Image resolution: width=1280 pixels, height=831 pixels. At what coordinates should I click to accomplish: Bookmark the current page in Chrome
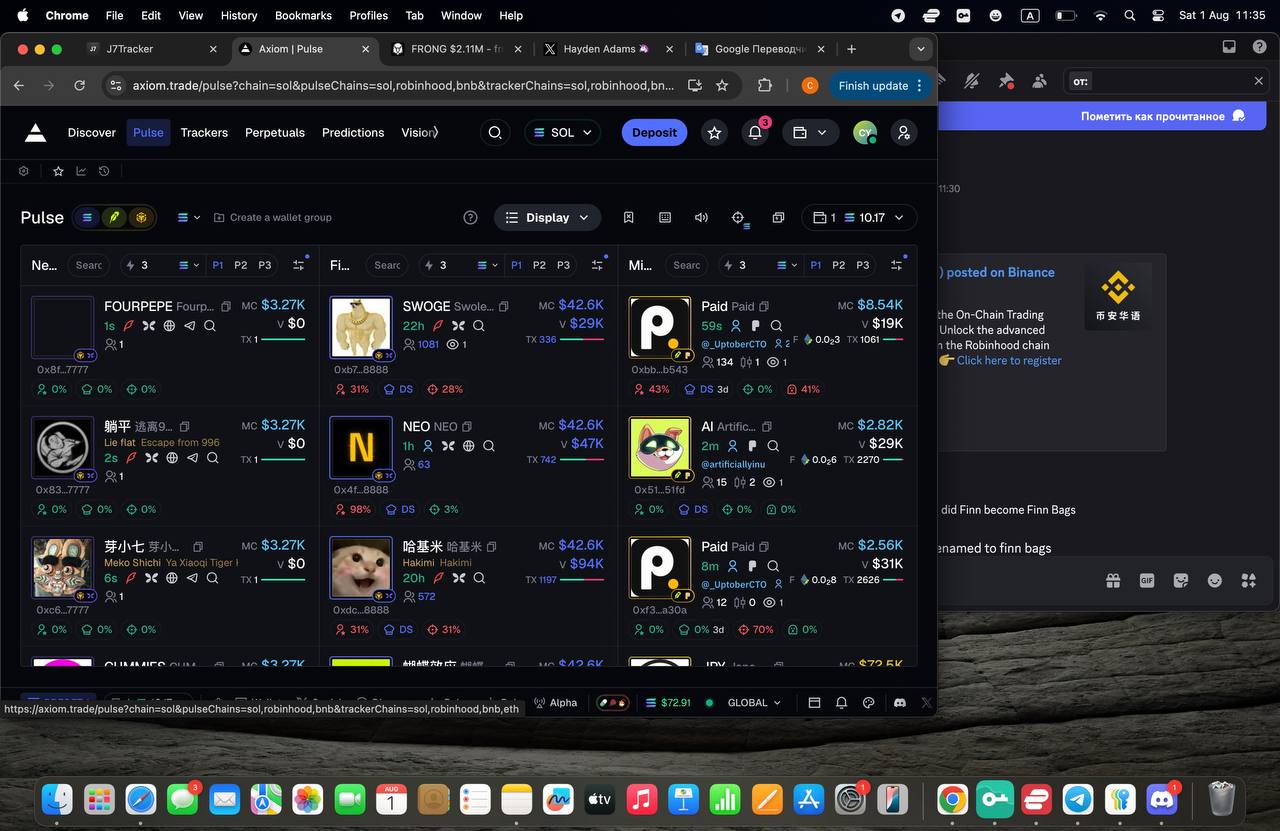tap(722, 86)
